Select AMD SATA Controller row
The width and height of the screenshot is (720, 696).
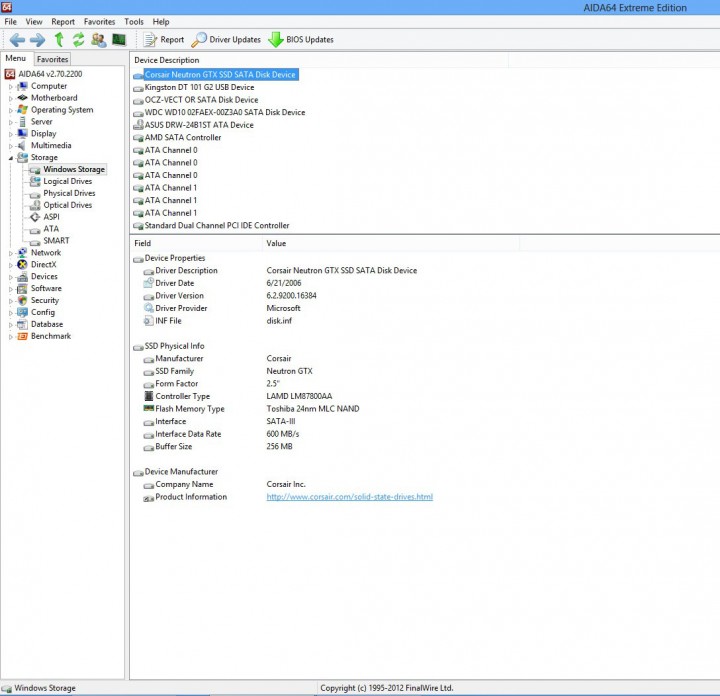tap(183, 137)
